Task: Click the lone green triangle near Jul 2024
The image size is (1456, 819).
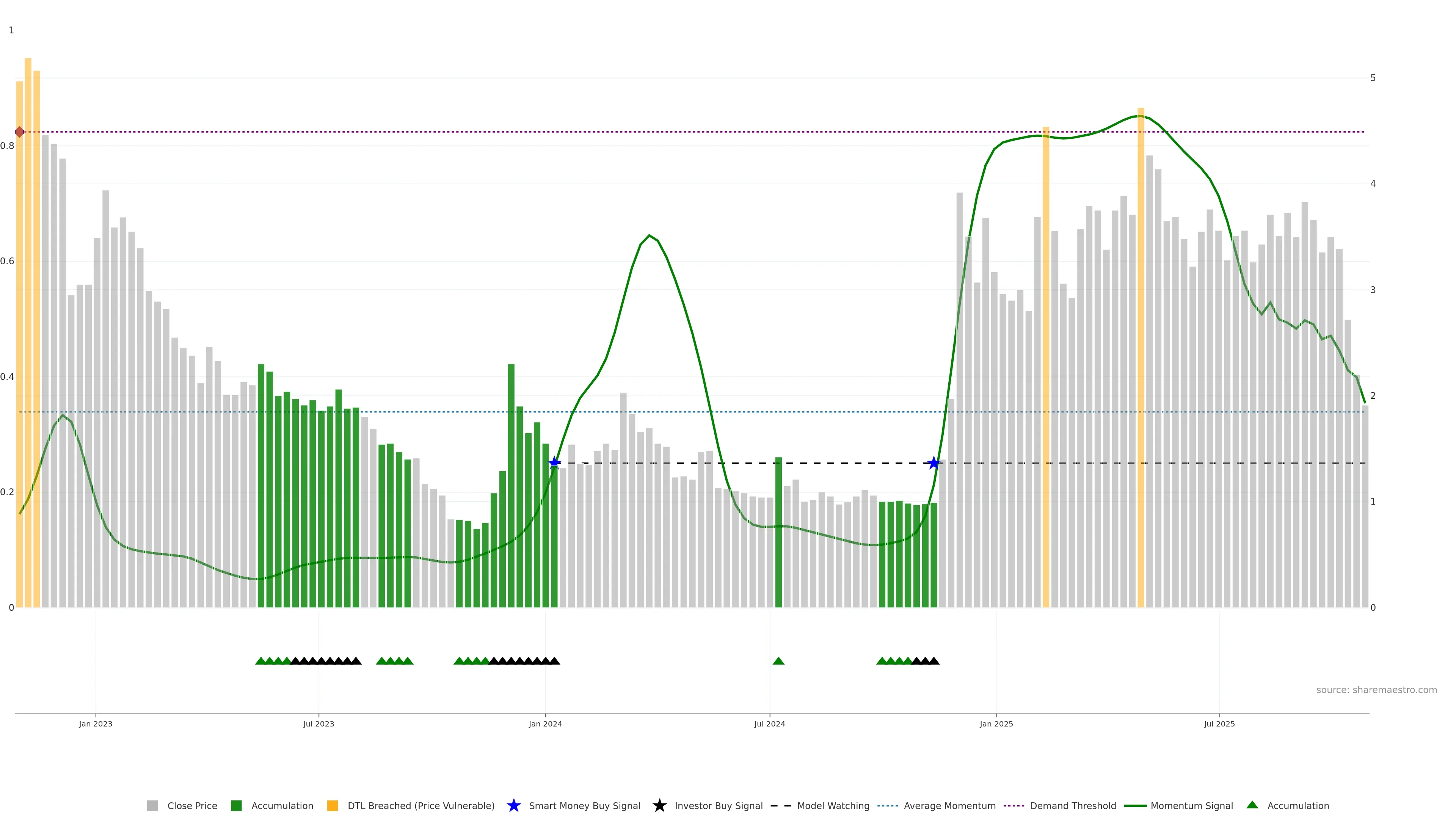Action: click(778, 661)
